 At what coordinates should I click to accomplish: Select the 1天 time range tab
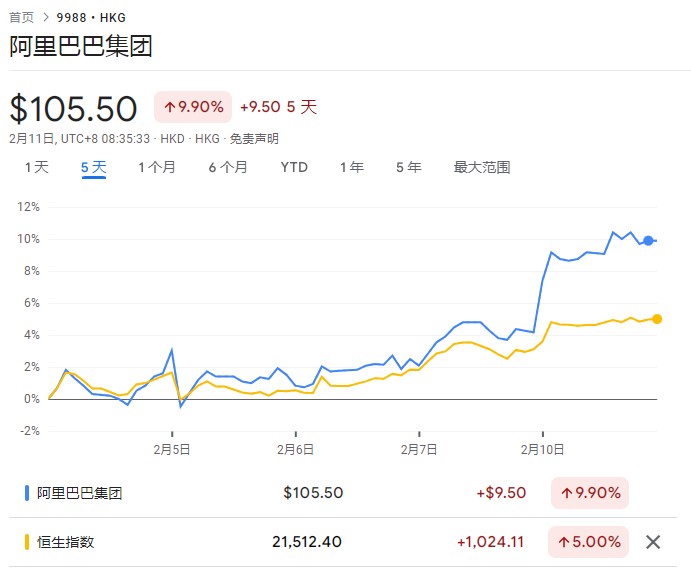[x=37, y=168]
